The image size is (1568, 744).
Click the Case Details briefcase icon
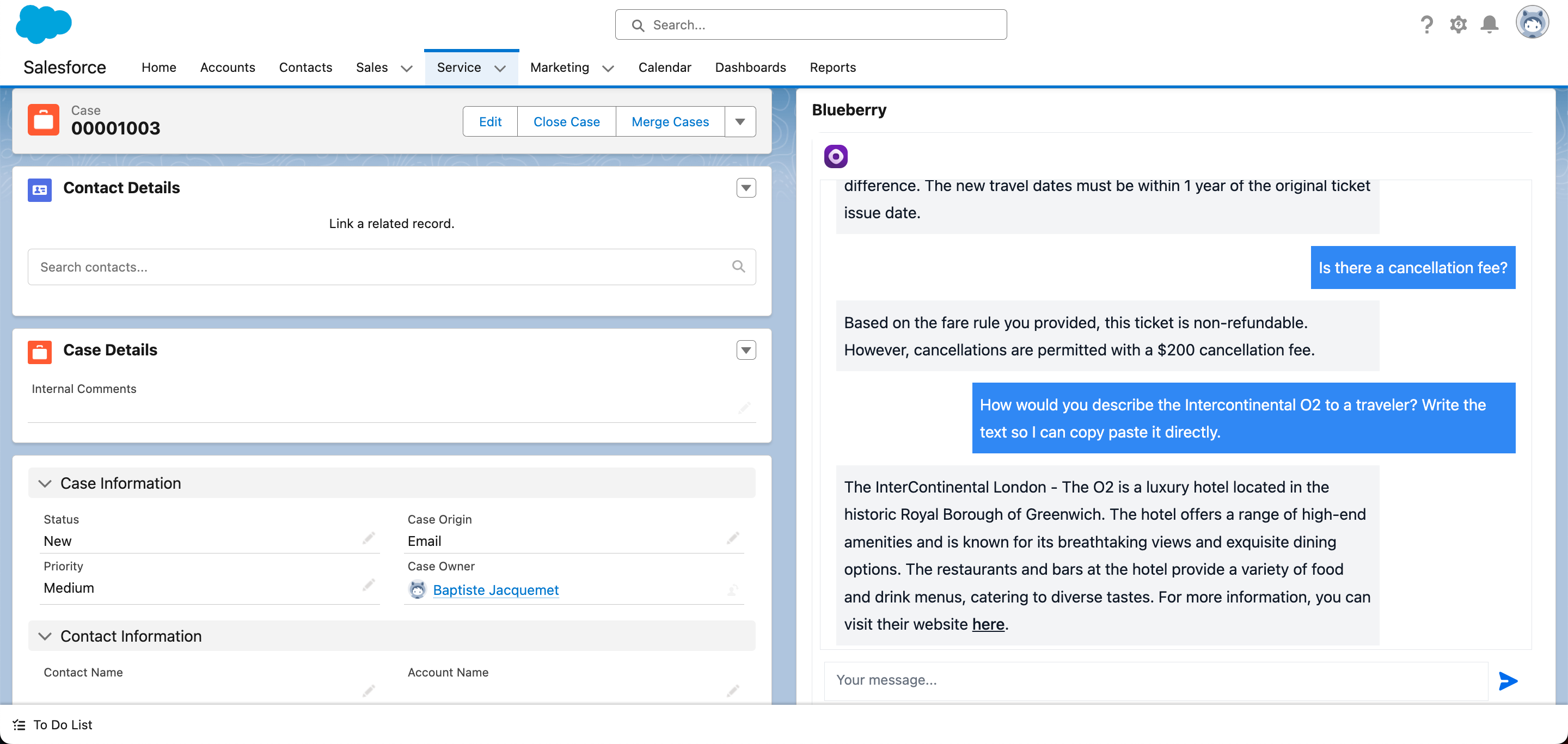[x=40, y=352]
